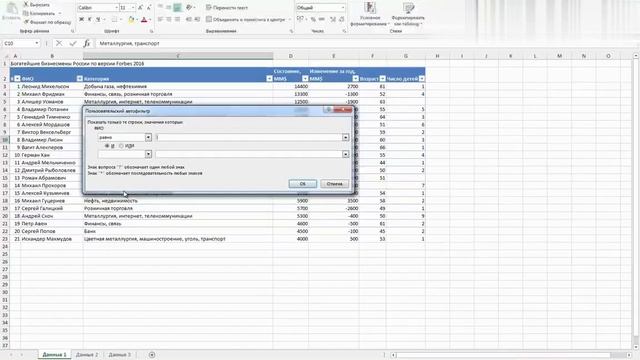This screenshot has height=360, width=640.
Task: Click first condition value input field
Action: tap(249, 138)
